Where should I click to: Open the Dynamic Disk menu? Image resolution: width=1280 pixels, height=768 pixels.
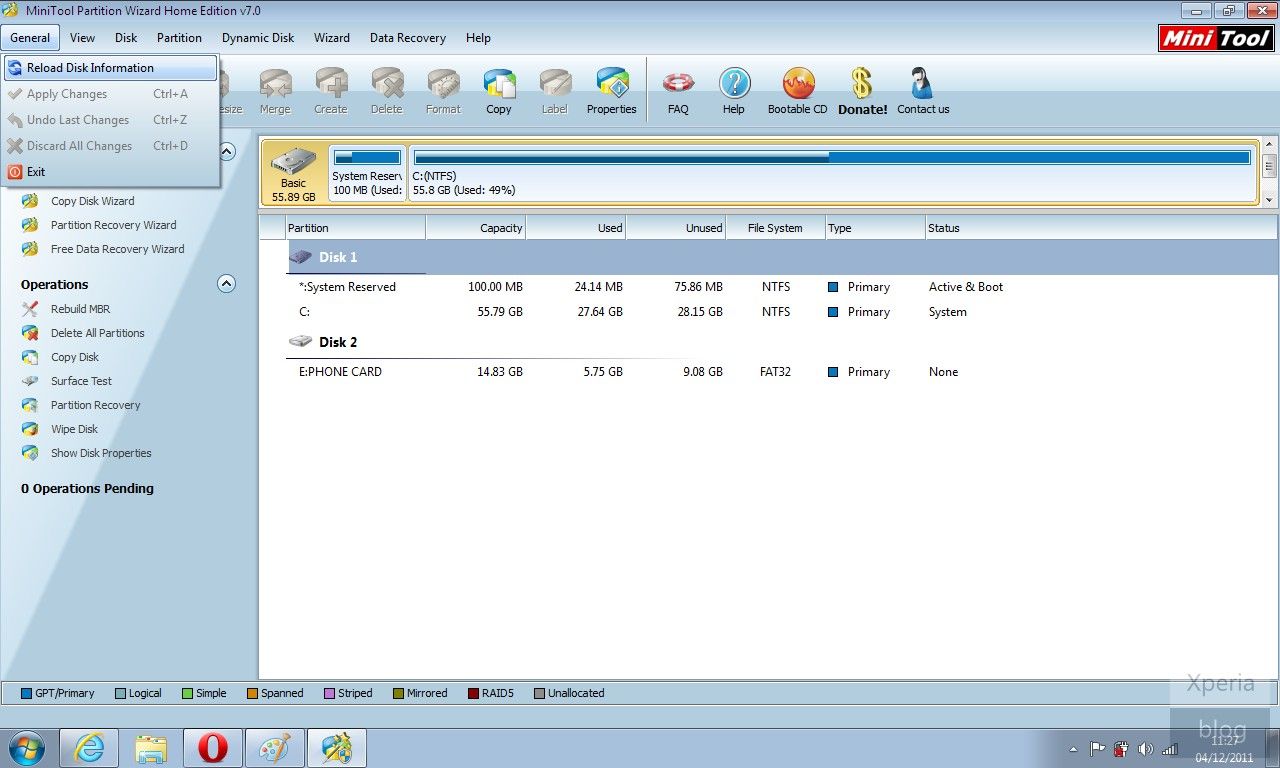coord(258,38)
